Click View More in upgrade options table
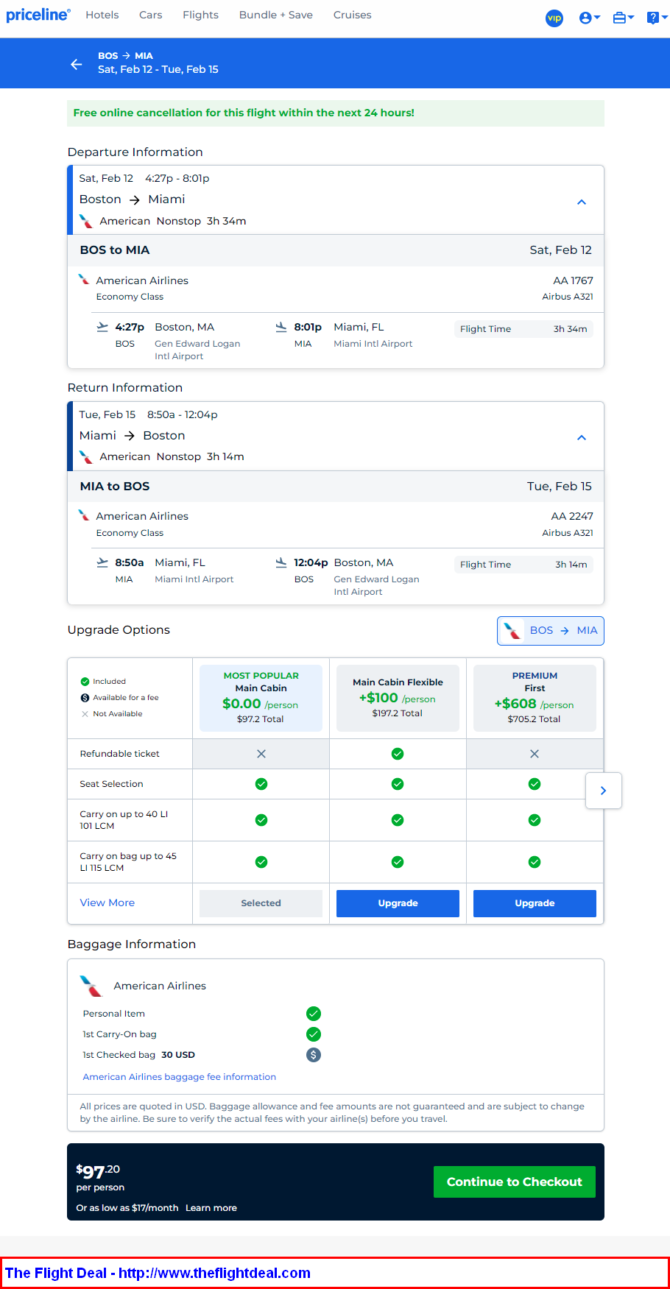This screenshot has height=1289, width=670. point(107,903)
